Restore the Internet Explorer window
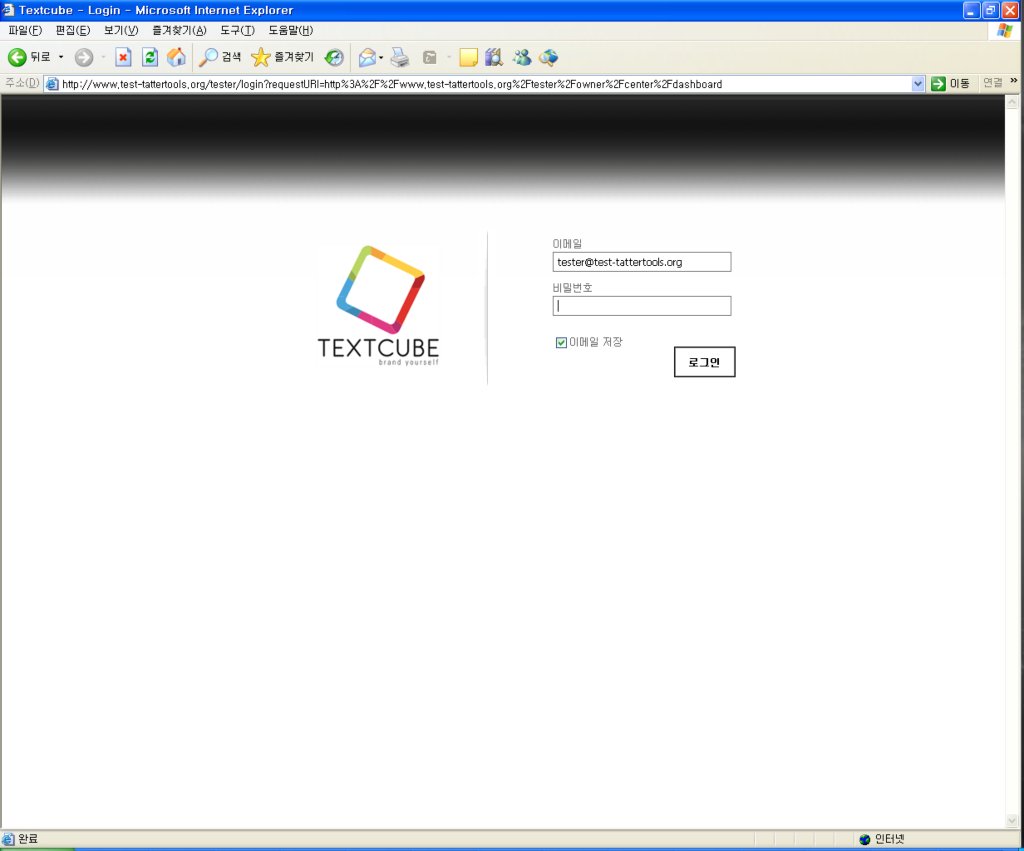Image resolution: width=1024 pixels, height=851 pixels. tap(991, 10)
